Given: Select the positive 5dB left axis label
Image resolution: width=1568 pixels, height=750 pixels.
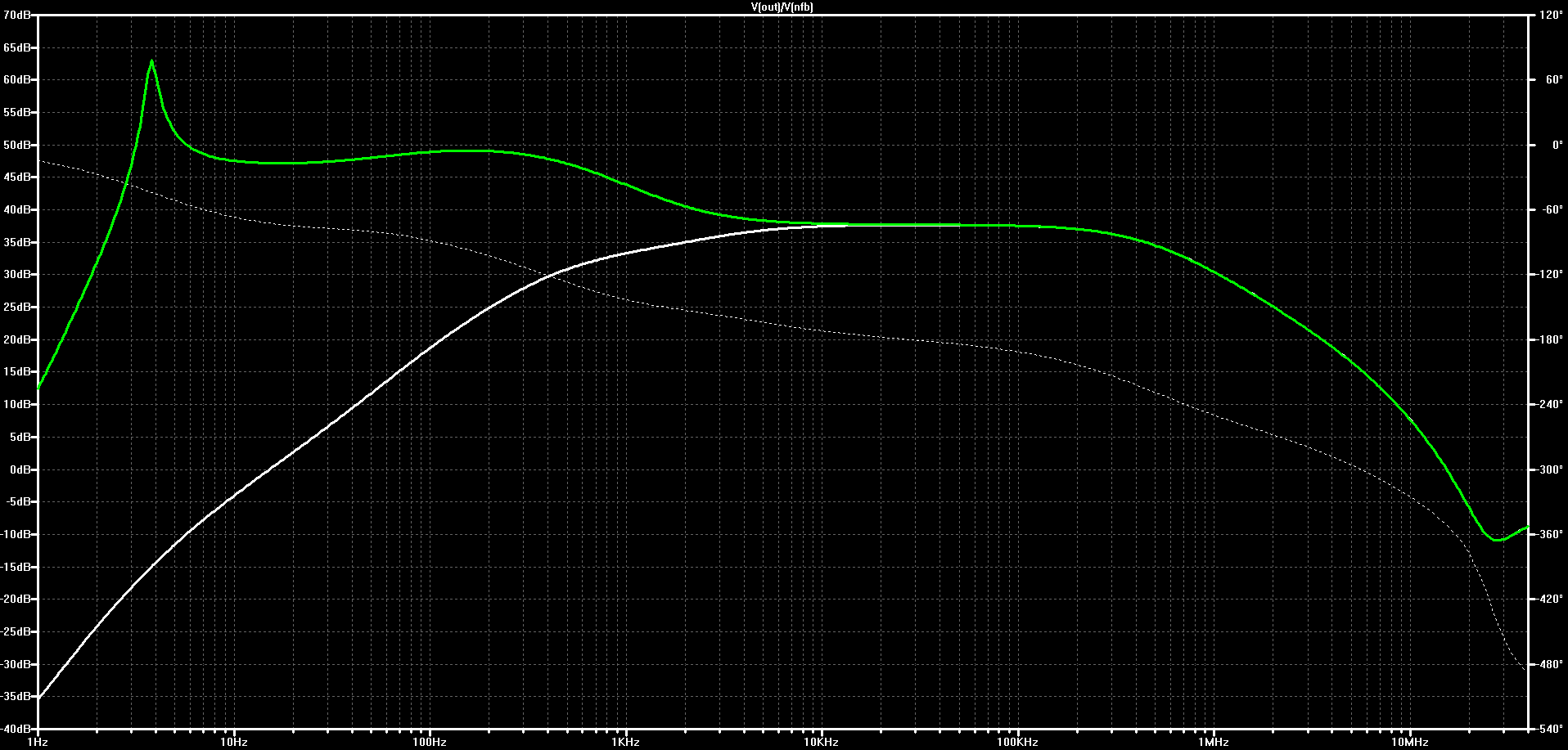Looking at the screenshot, I should pyautogui.click(x=20, y=437).
